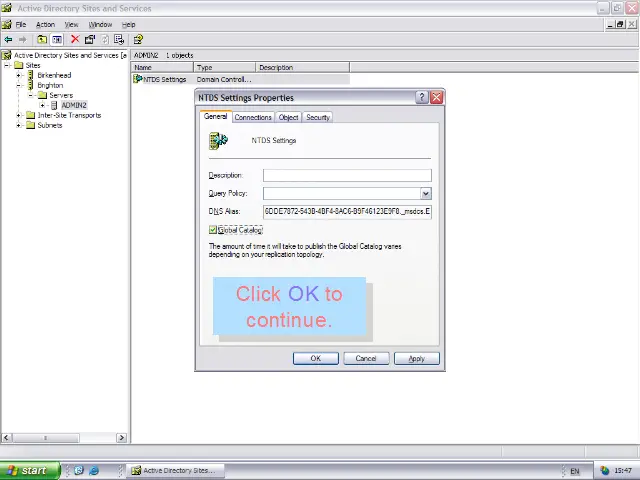The width and height of the screenshot is (640, 480).
Task: Click the system tray icon near clock
Action: [604, 471]
